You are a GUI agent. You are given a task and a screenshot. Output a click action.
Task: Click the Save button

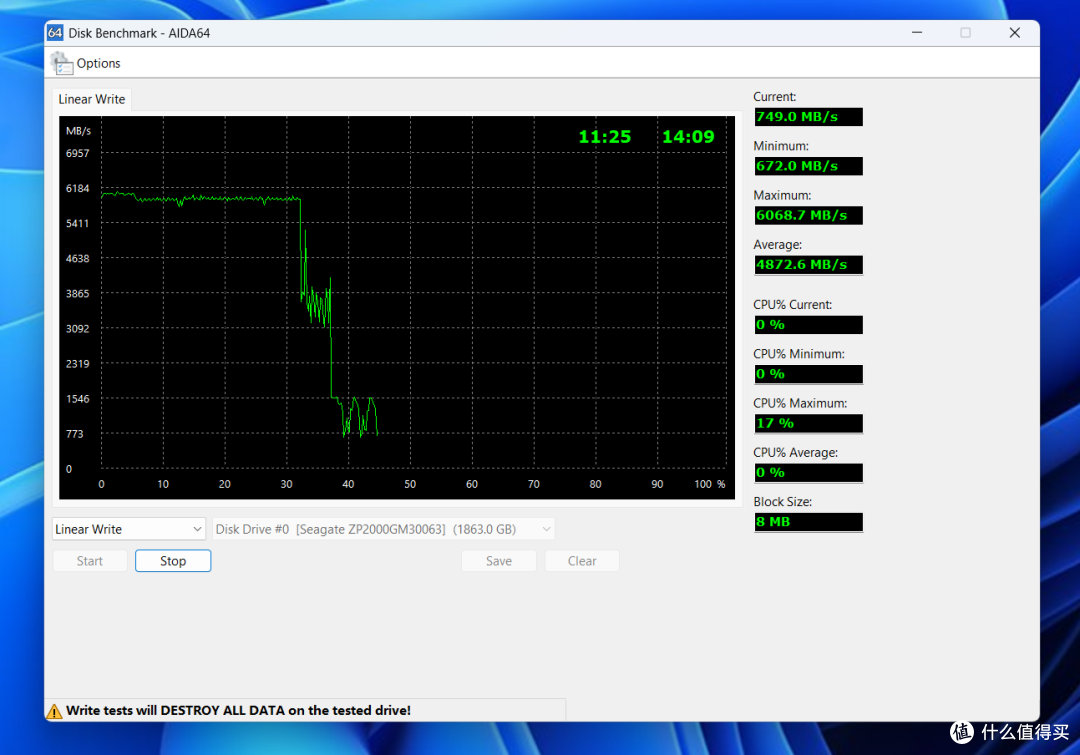499,561
